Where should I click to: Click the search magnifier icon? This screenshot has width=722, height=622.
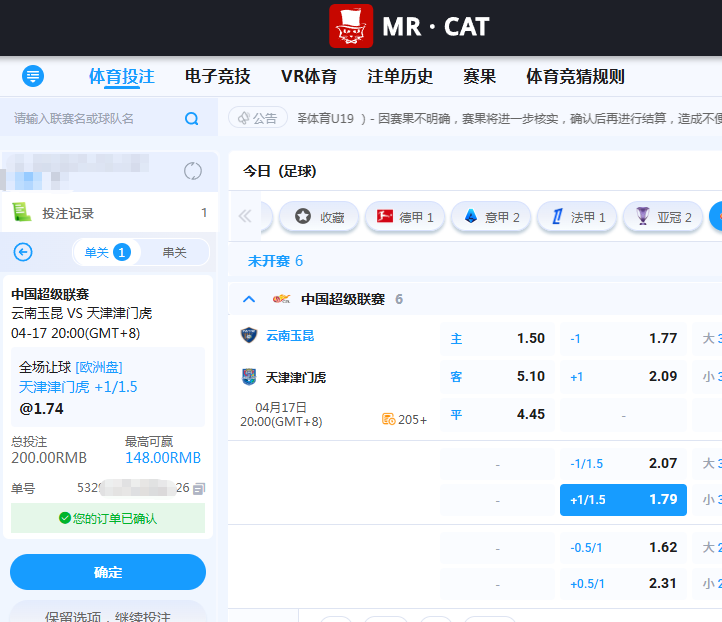click(x=192, y=119)
